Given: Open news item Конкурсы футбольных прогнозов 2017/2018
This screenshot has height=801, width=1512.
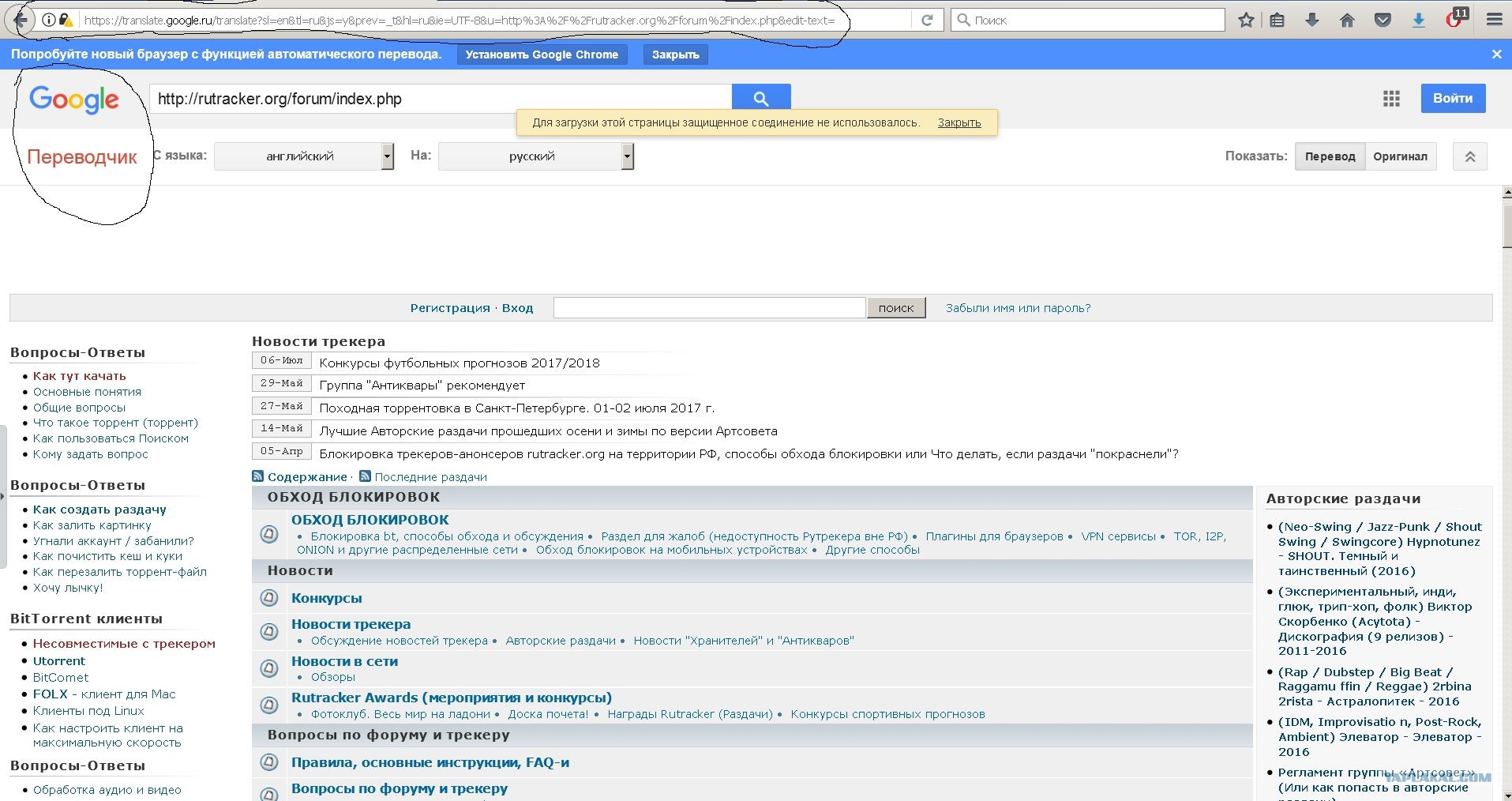Looking at the screenshot, I should click(x=460, y=363).
